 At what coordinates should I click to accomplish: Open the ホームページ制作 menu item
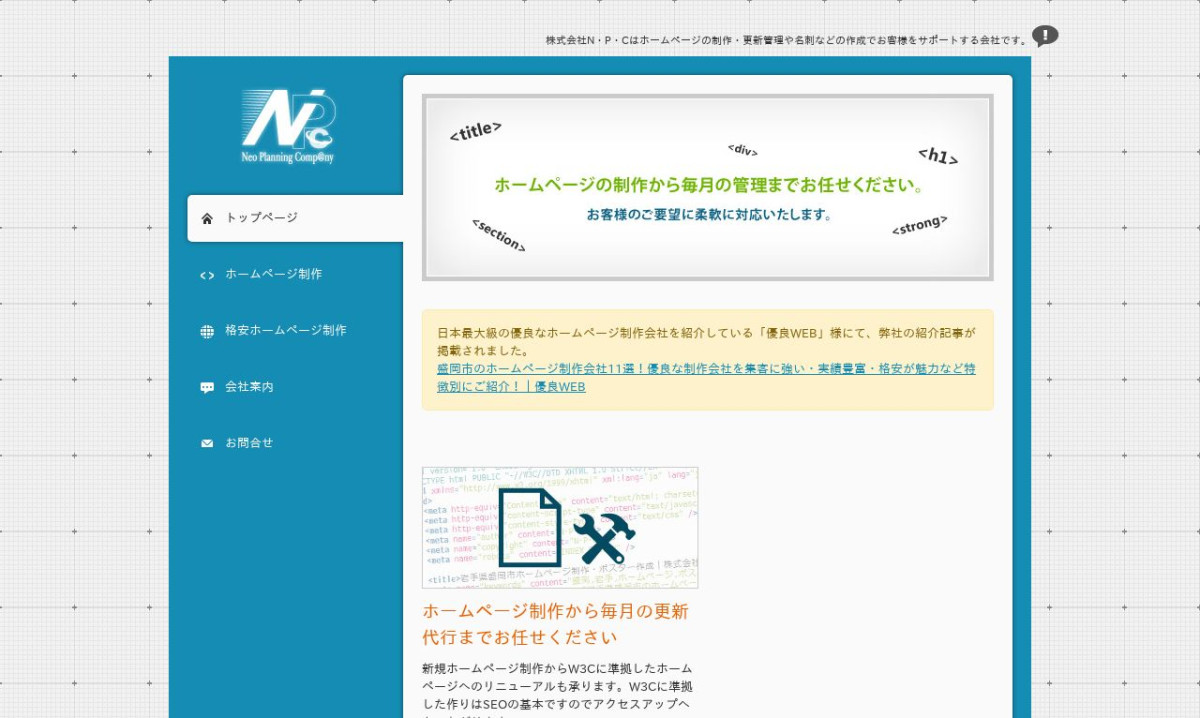273,274
